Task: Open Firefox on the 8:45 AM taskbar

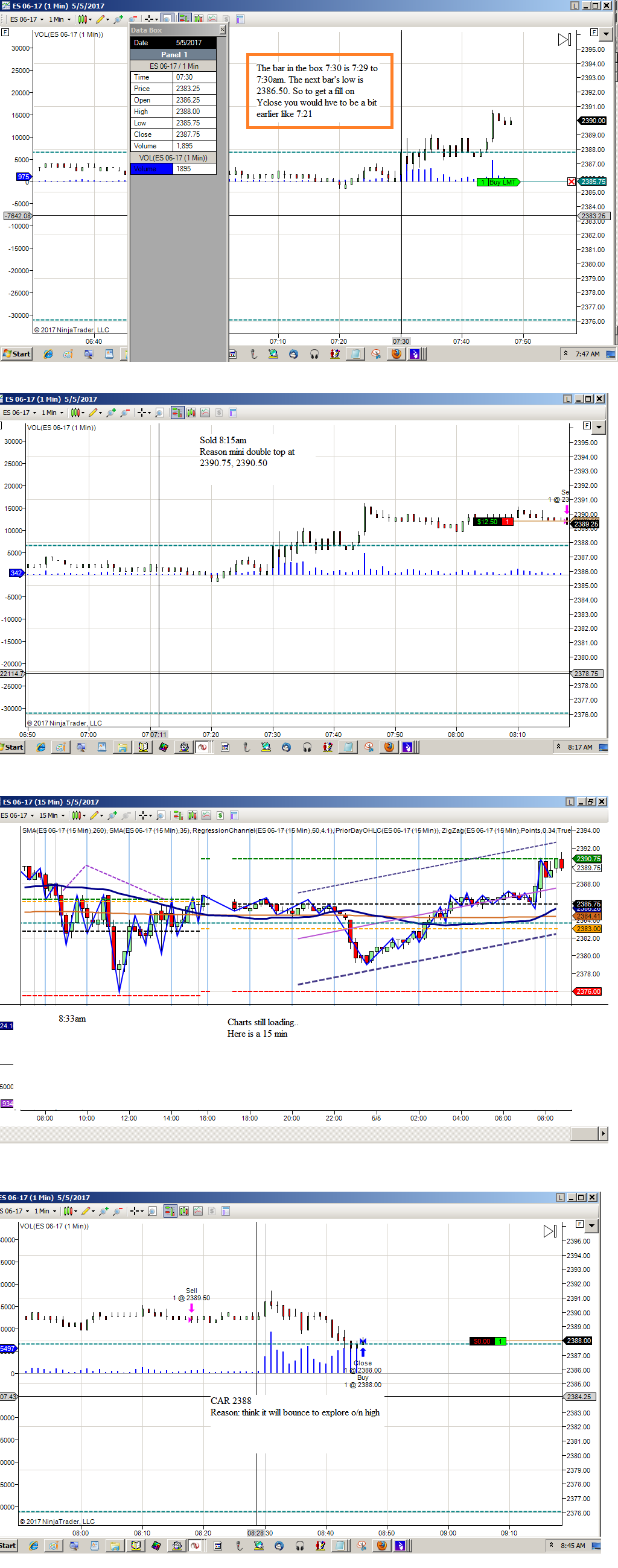Action: pos(382,1546)
